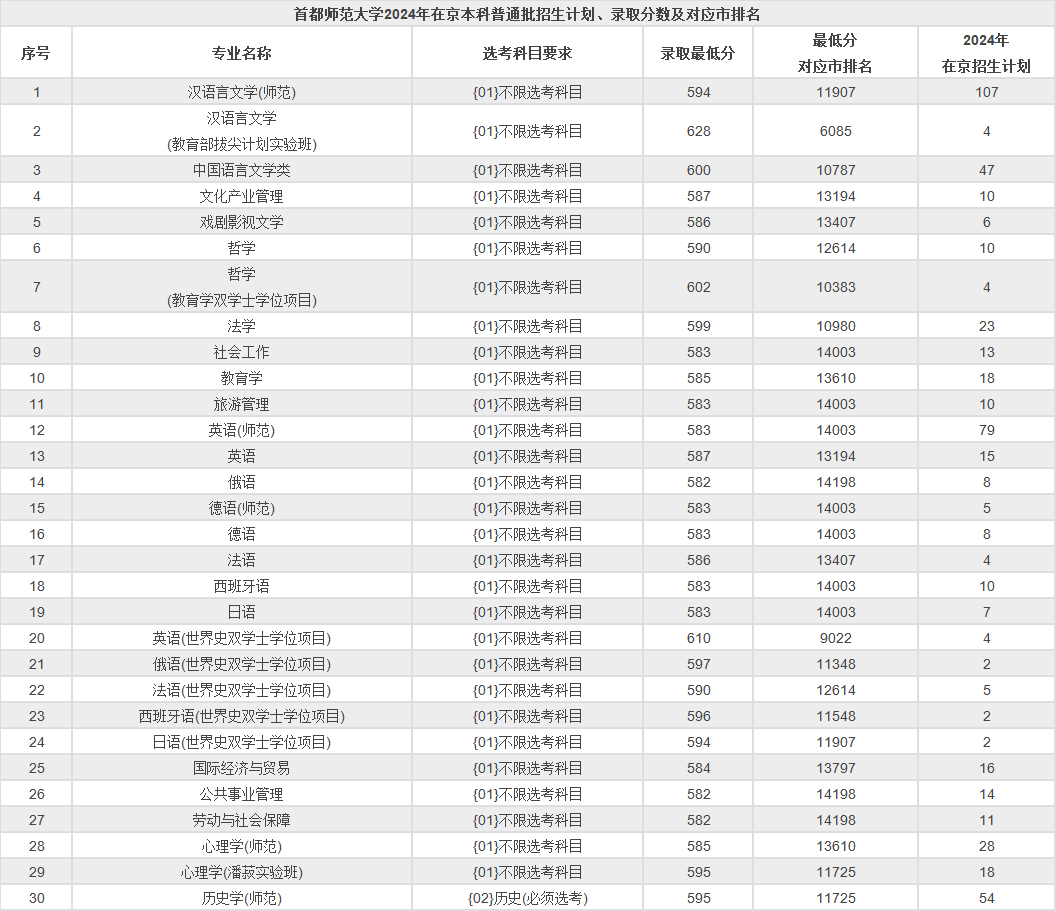Select the 序号 column header
This screenshot has height=911, width=1056.
(36, 53)
